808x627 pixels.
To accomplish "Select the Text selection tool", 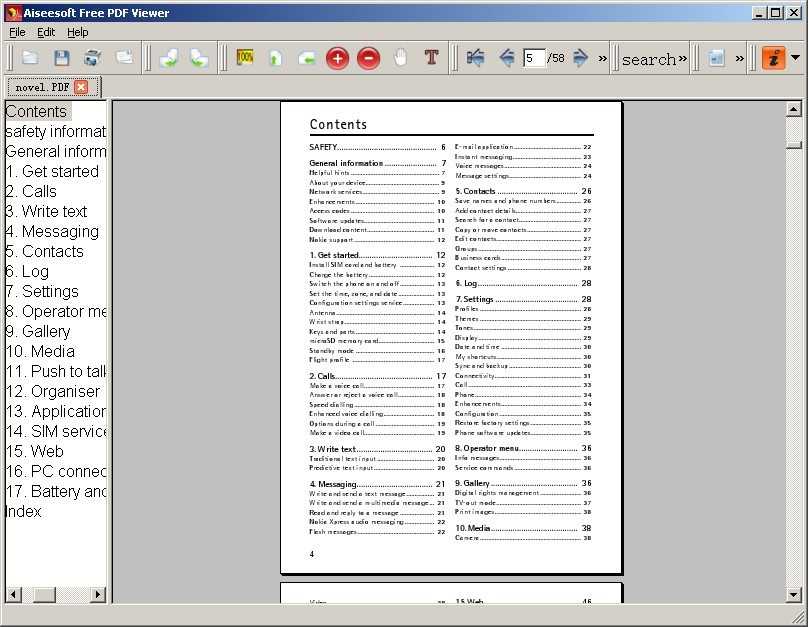I will pos(431,58).
